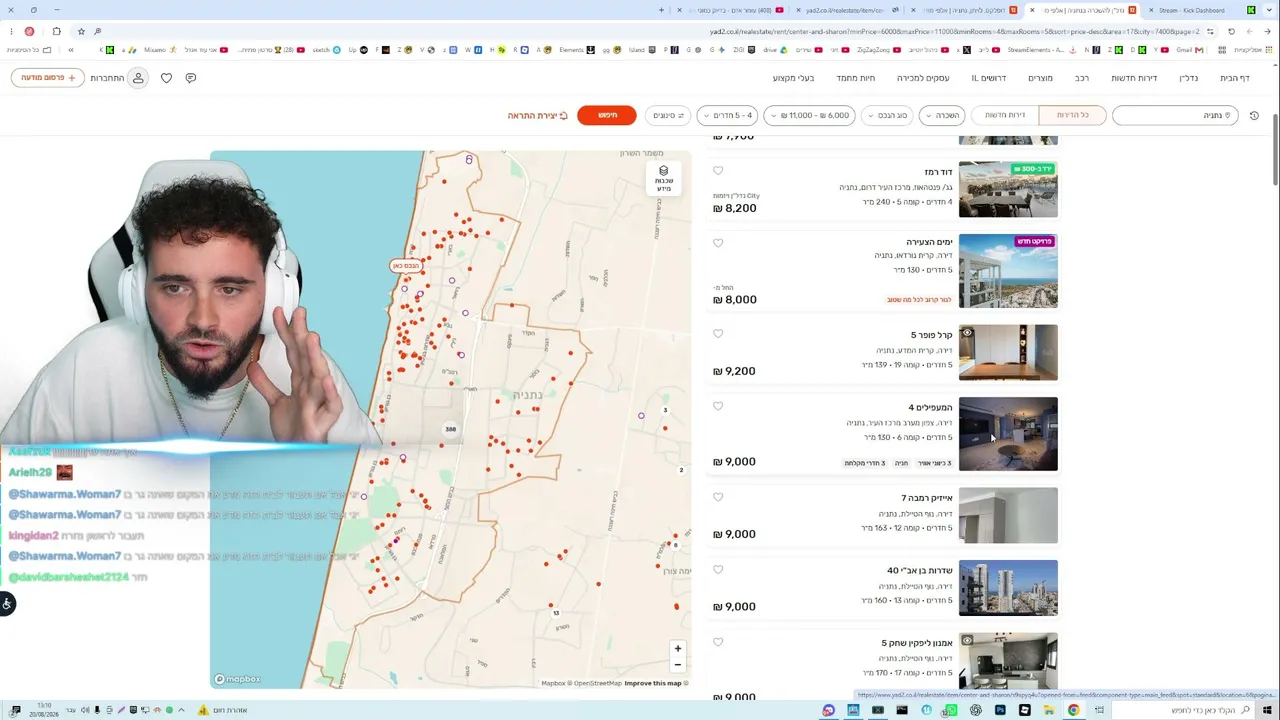Click the ₪ 8,200 price on דוד רמז

tap(734, 208)
